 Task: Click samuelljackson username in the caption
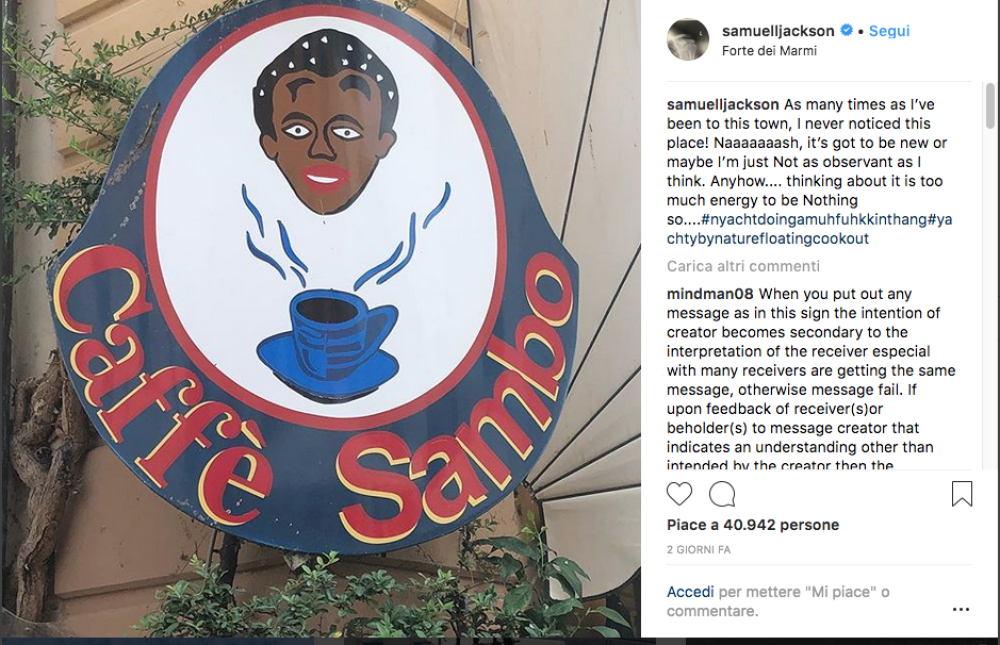coord(723,105)
